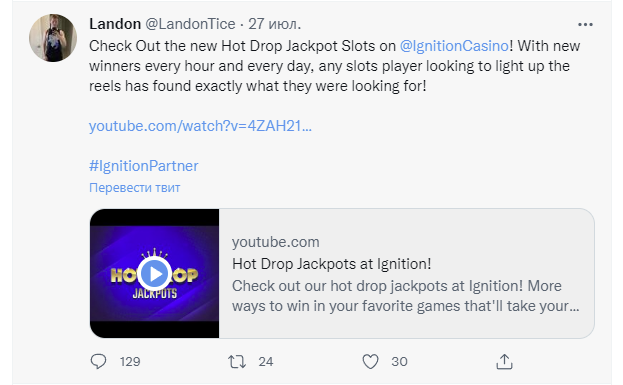Viewport: 623px width, 385px height.
Task: Follow the youtube.com/watch?v=4ZAH21 link
Action: pyautogui.click(x=200, y=126)
